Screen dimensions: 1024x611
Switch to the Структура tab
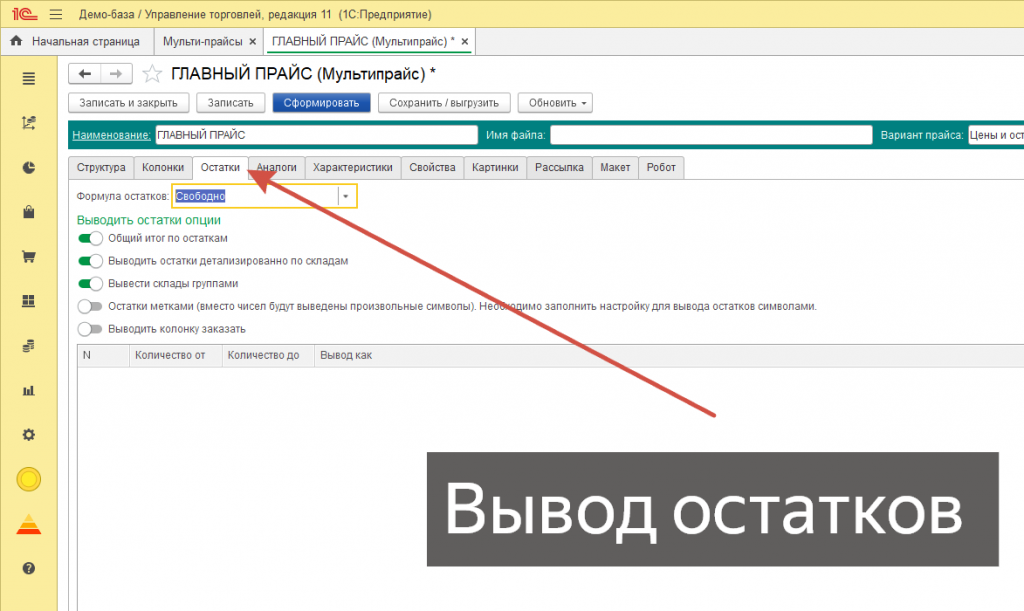[x=101, y=168]
